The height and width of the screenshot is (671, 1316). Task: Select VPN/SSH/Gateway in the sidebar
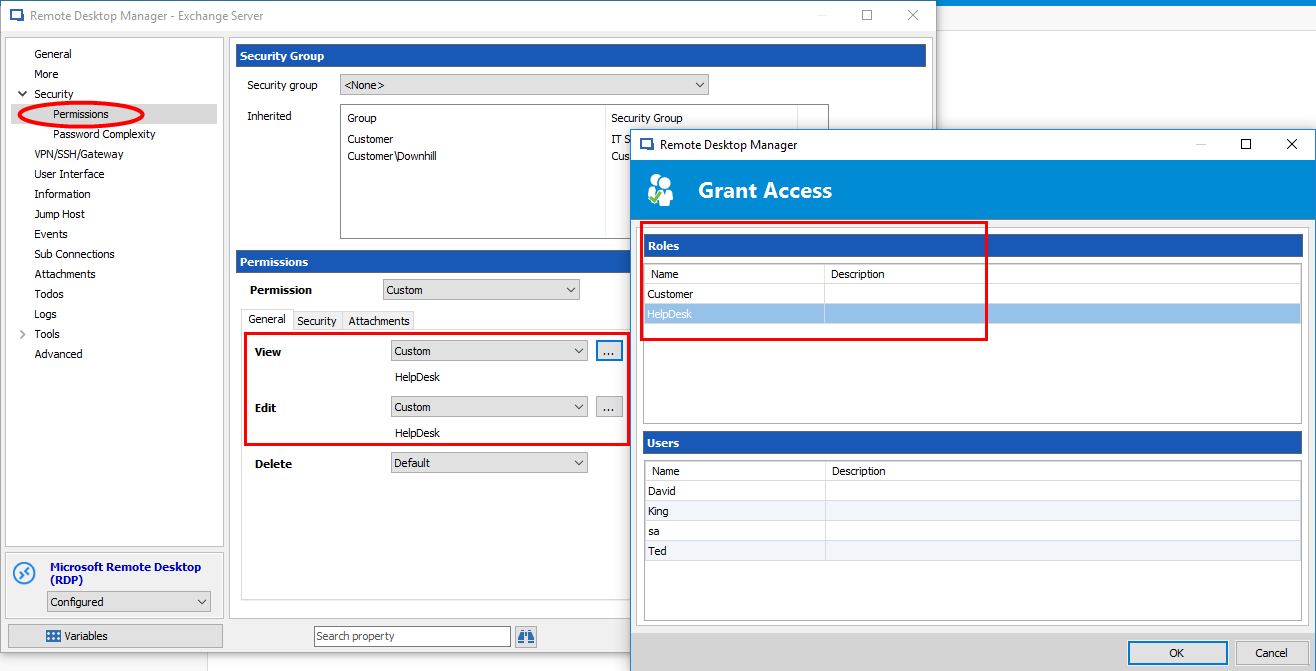point(79,154)
